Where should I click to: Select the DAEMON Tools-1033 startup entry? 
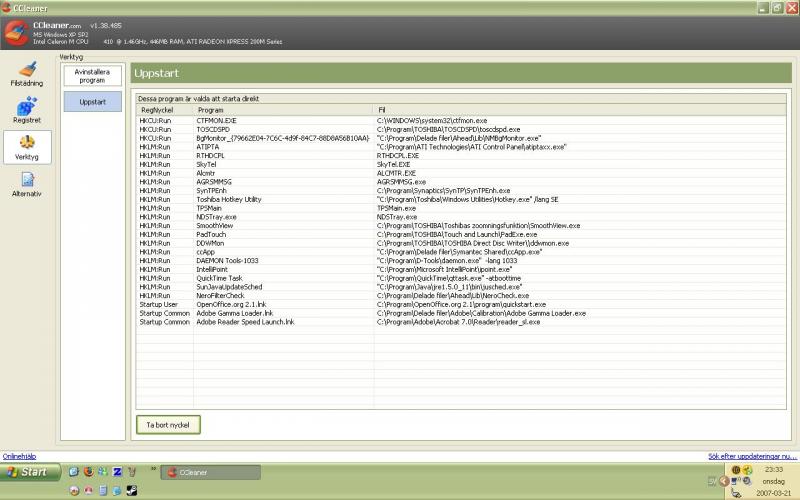point(227,260)
